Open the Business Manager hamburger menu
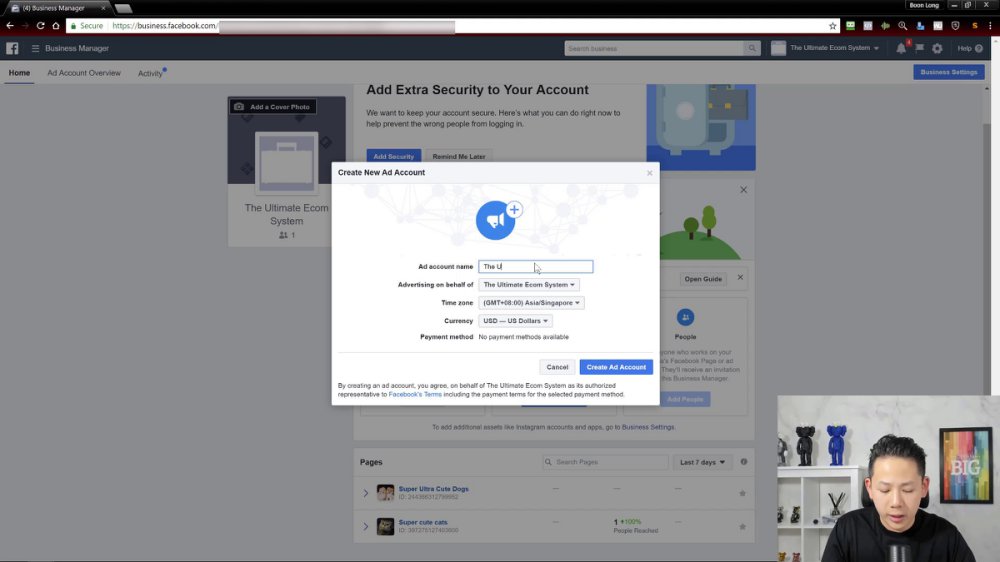This screenshot has width=1000, height=562. [36, 48]
